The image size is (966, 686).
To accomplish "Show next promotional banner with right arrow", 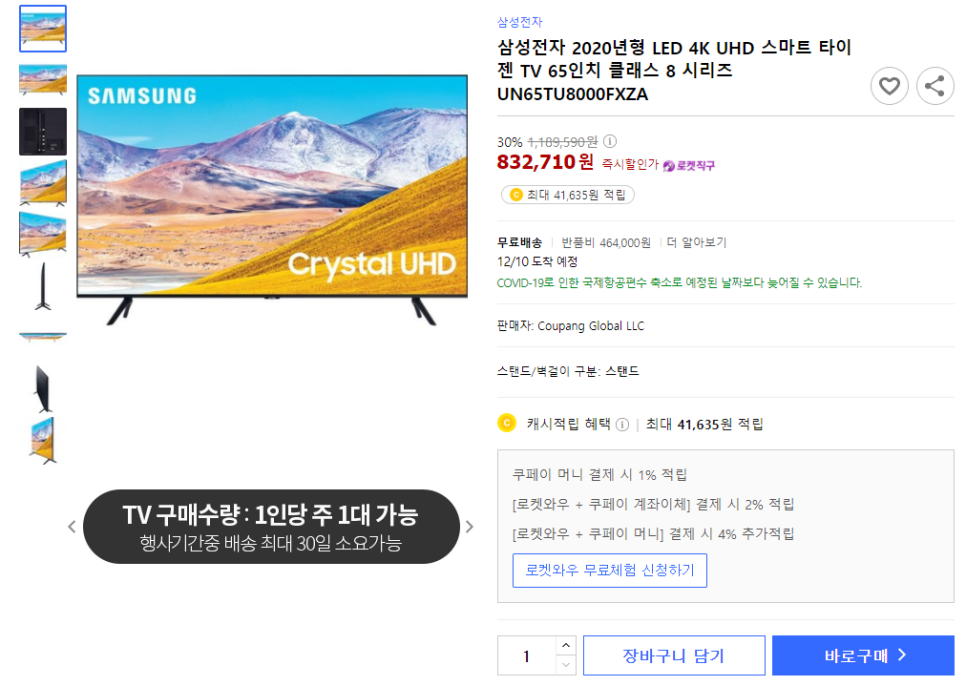I will [x=469, y=527].
